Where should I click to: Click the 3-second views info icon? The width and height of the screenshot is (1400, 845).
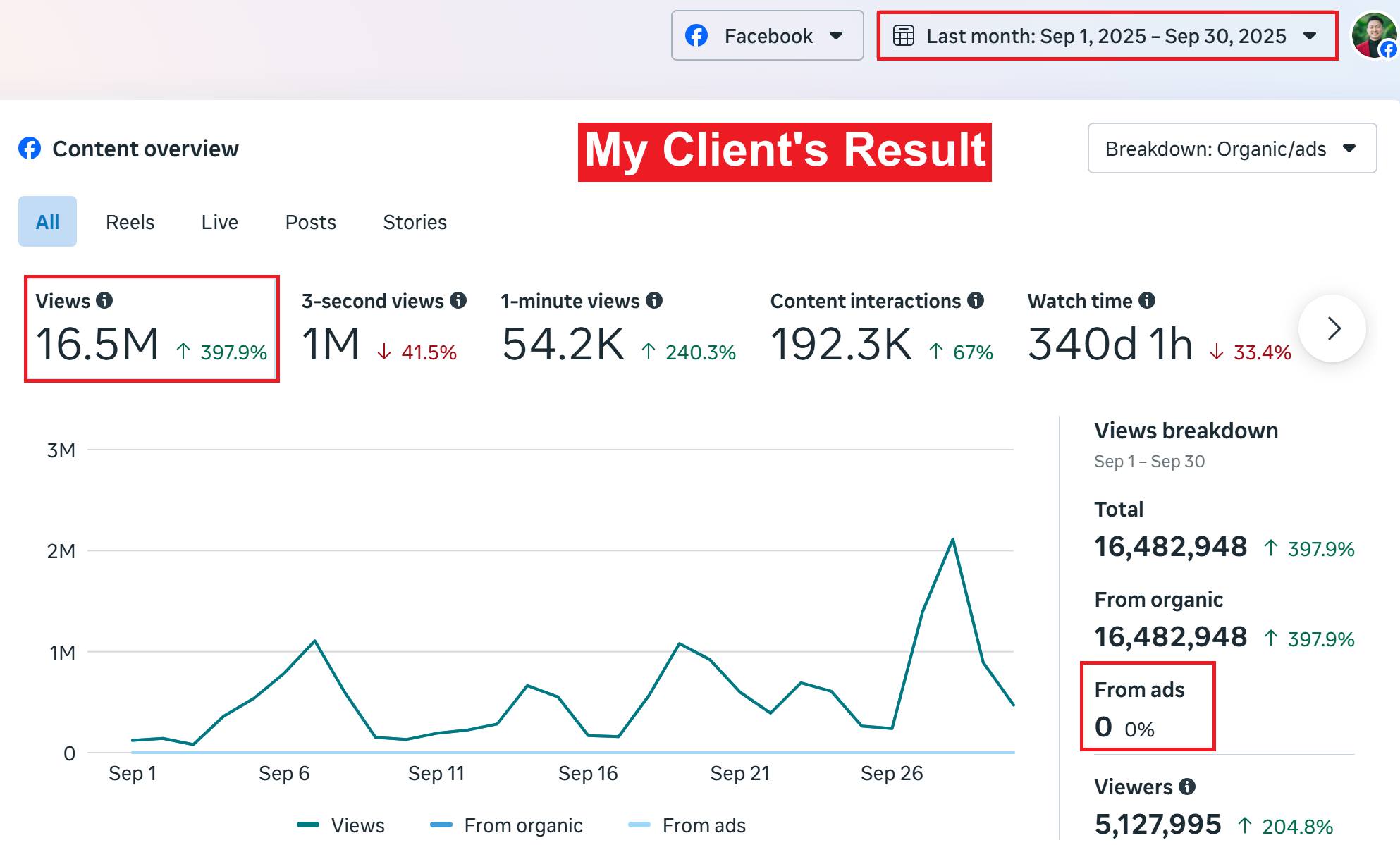(x=458, y=301)
